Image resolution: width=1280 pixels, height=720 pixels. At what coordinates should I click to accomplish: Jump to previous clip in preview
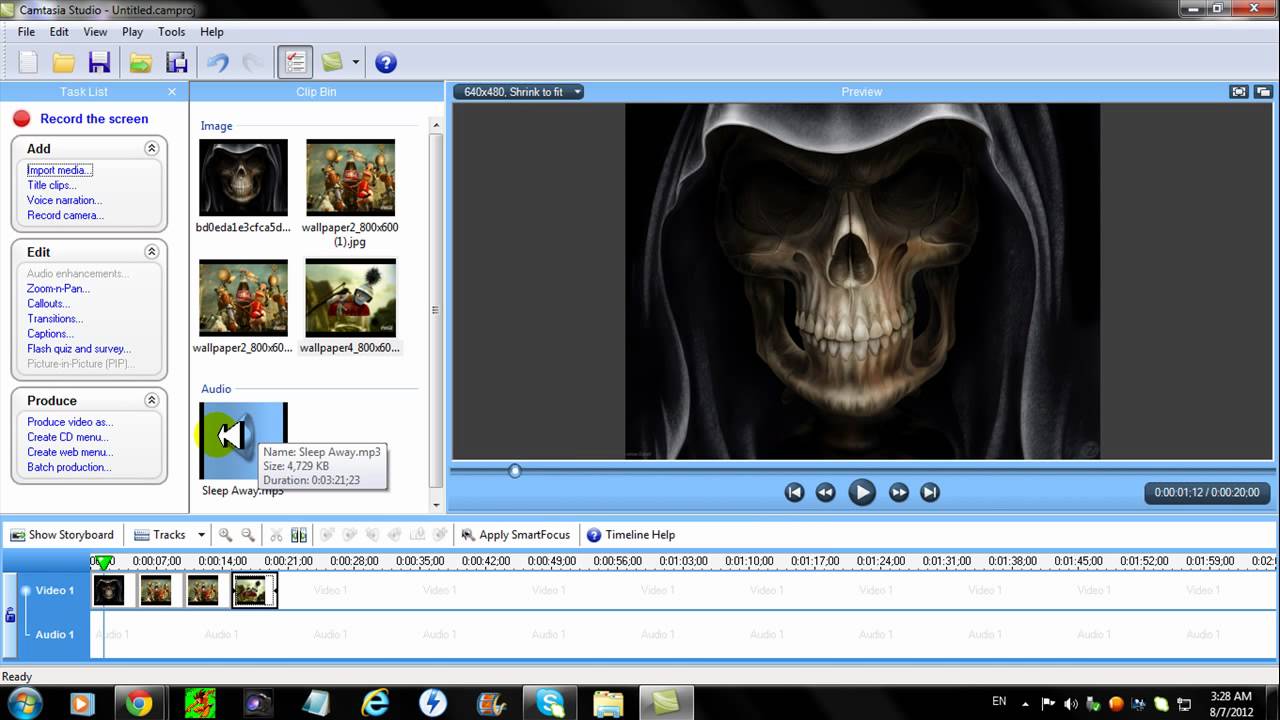point(794,492)
